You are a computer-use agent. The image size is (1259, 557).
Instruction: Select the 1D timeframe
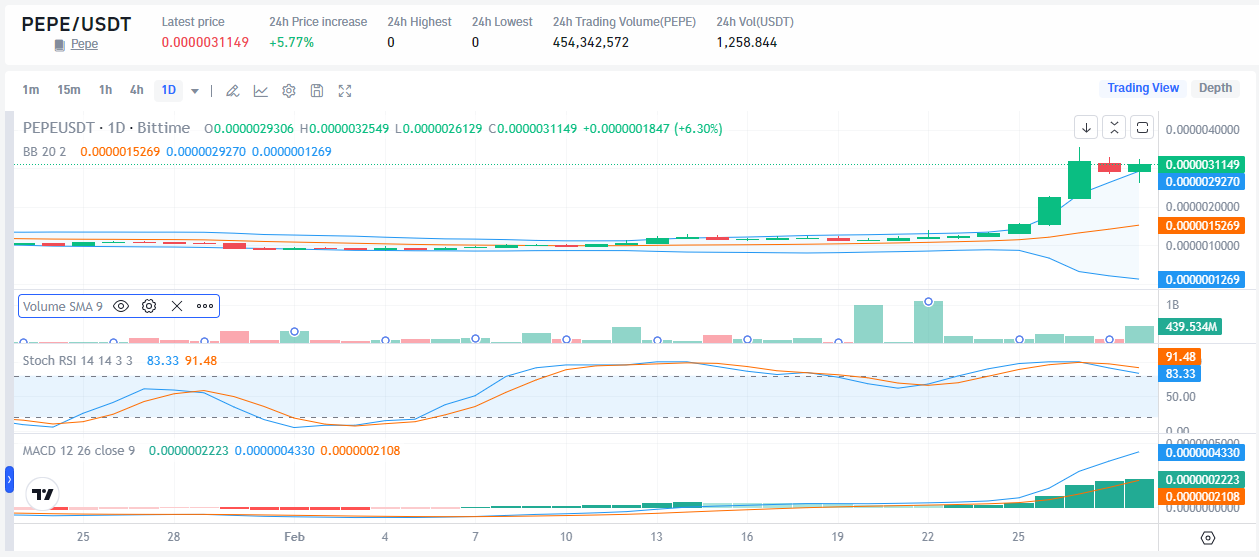tap(169, 90)
